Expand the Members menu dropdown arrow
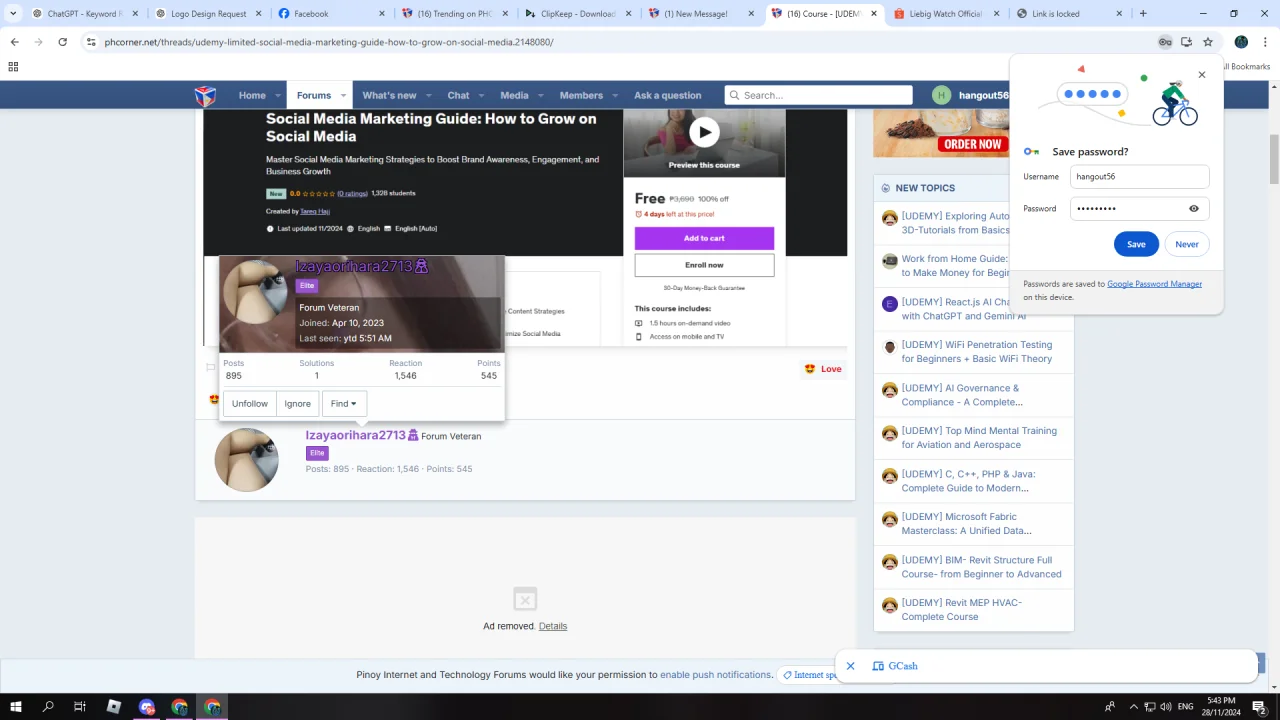 tap(615, 96)
